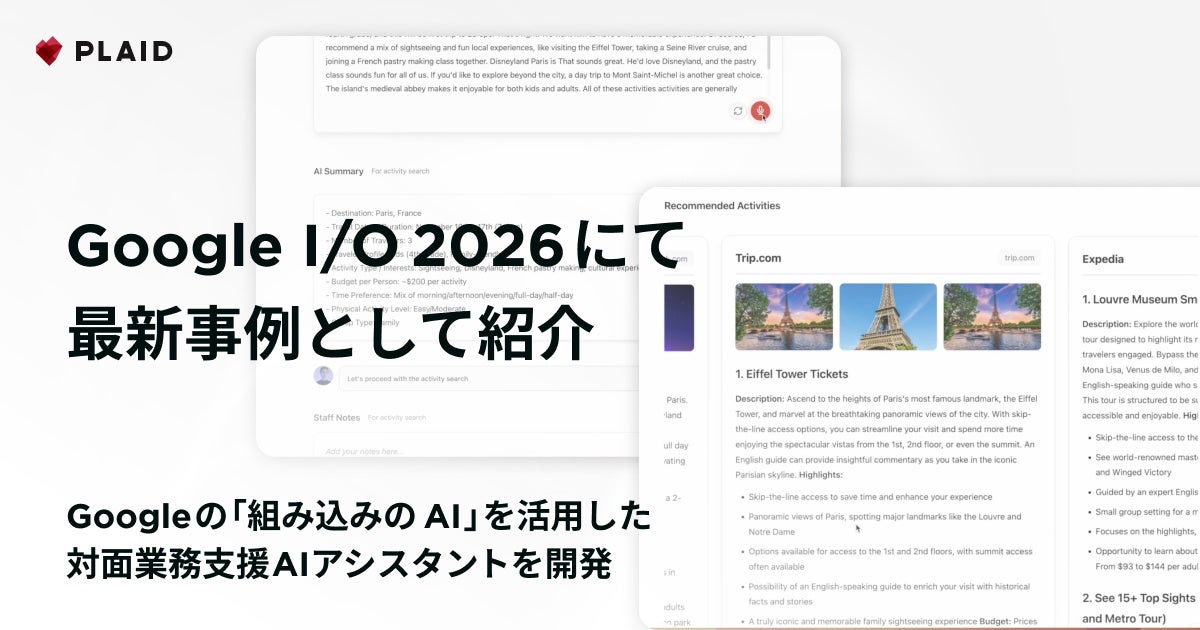Viewport: 1200px width, 630px height.
Task: Click the "1. Louvre Museum" heading in Expedia card
Action: coord(1140,299)
